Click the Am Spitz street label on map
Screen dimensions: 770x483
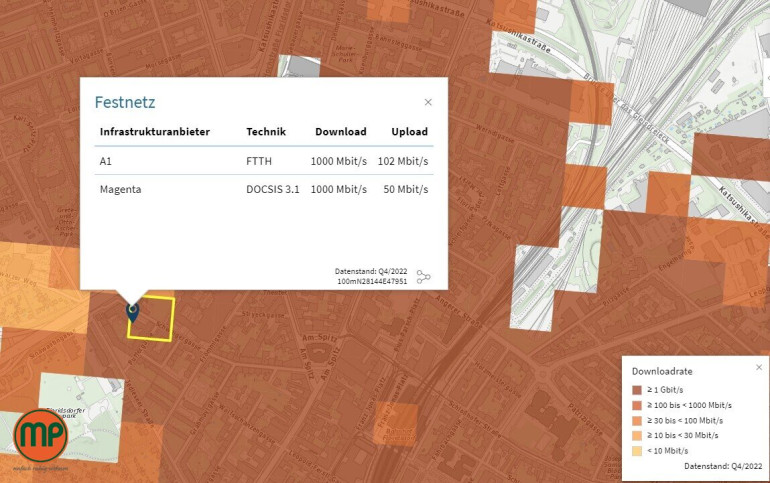[x=319, y=338]
